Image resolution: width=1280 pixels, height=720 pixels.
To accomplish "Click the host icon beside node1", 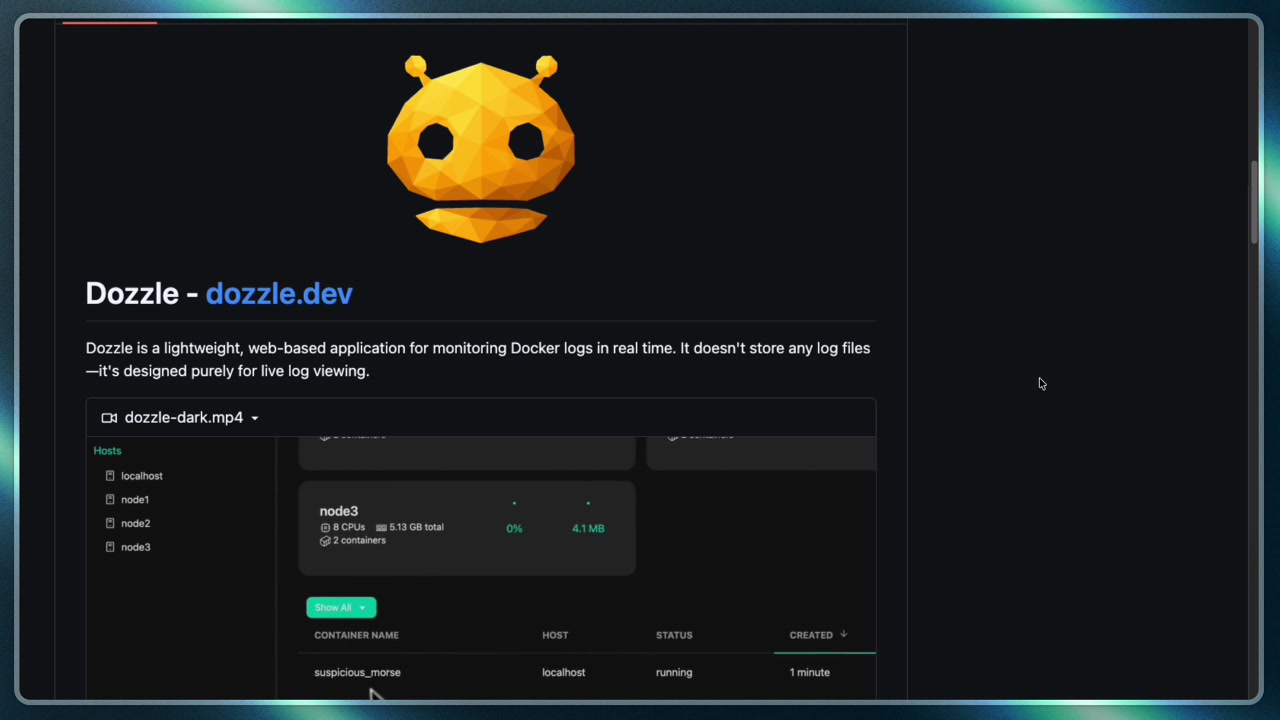I will point(110,499).
